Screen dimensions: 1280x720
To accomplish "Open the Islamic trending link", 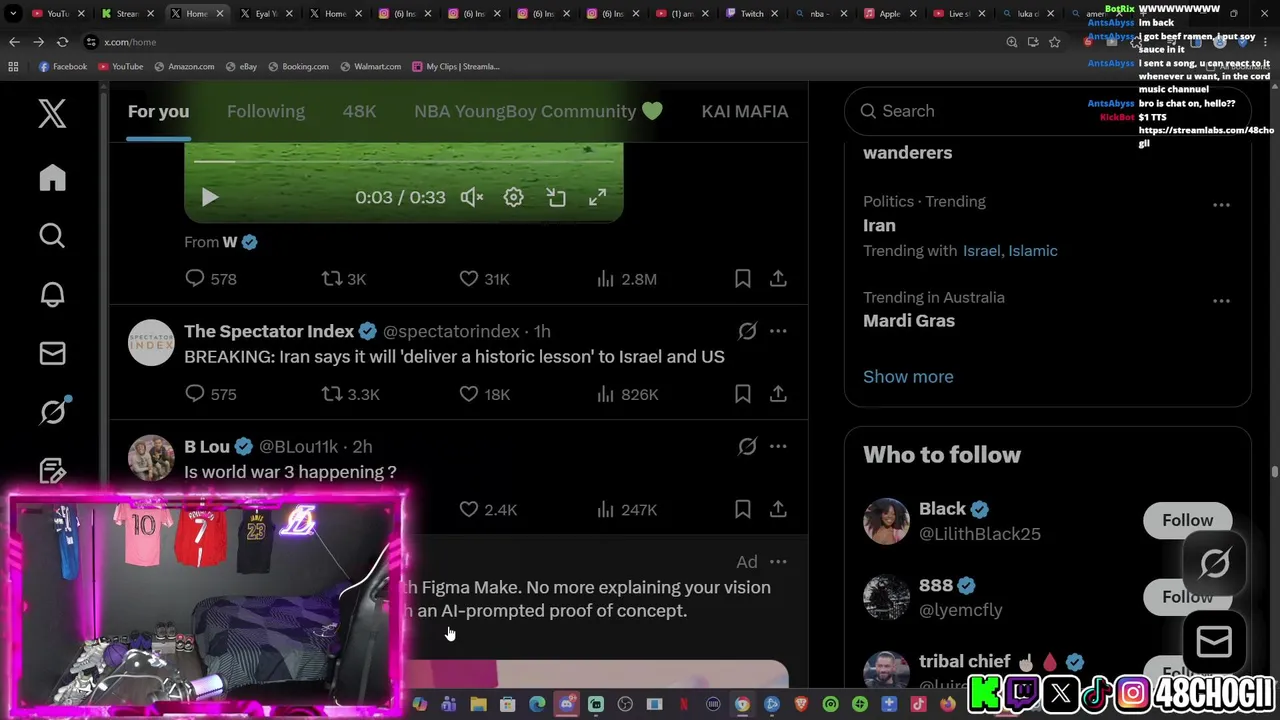I will [1033, 251].
